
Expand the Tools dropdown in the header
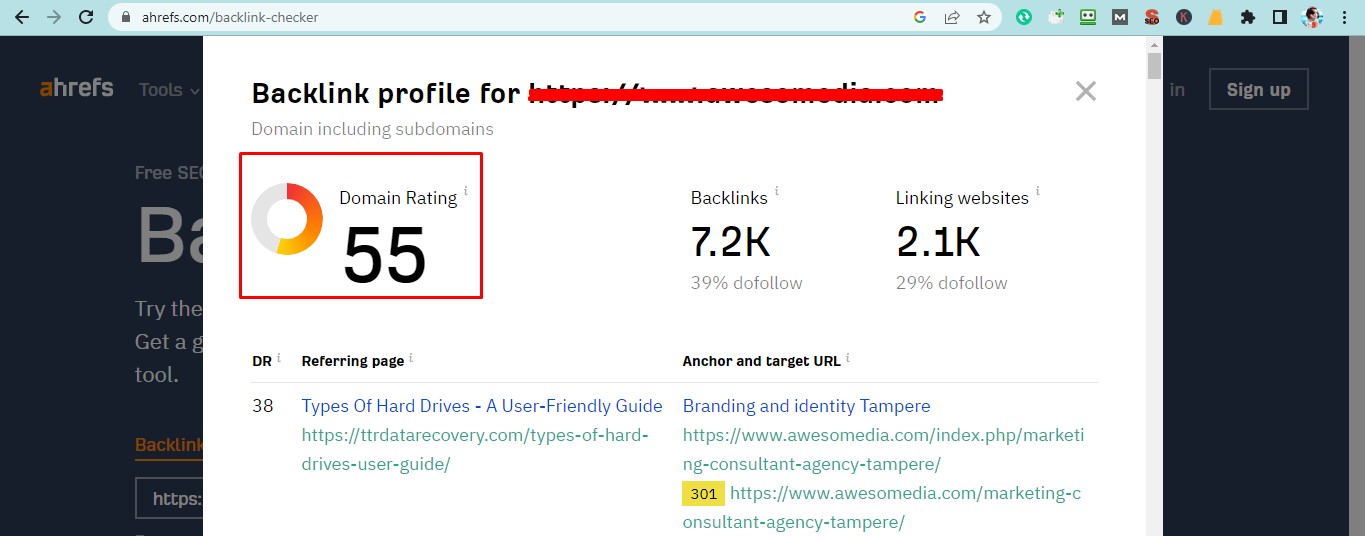coord(169,90)
